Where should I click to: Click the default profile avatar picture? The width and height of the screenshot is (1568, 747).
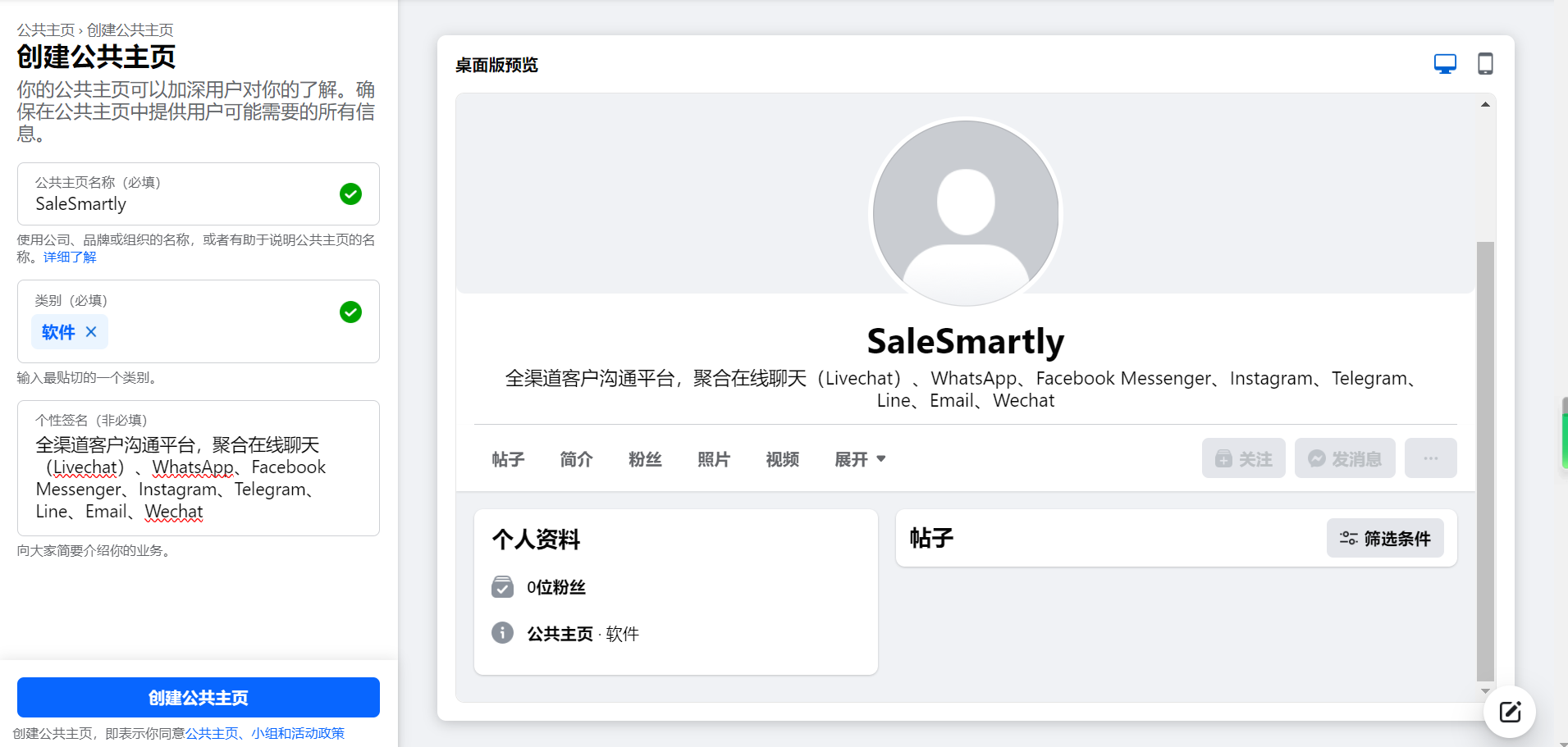pyautogui.click(x=966, y=213)
